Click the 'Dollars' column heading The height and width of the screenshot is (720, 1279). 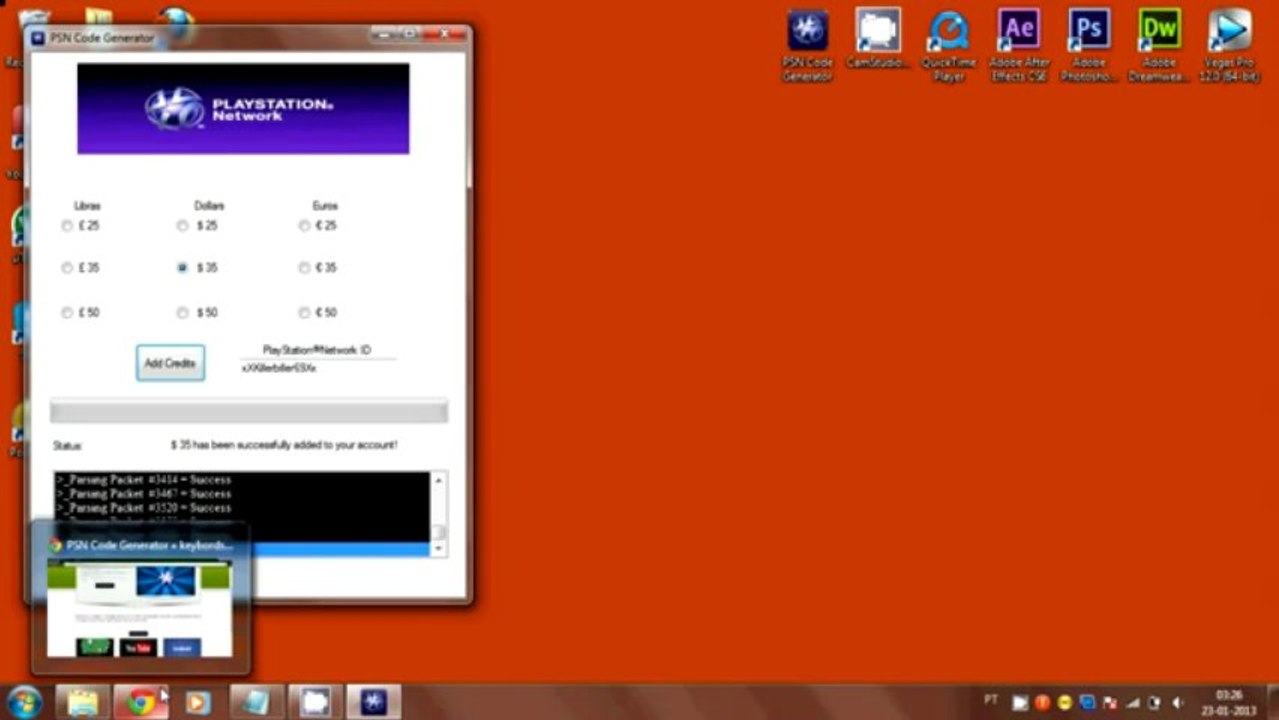(x=208, y=205)
